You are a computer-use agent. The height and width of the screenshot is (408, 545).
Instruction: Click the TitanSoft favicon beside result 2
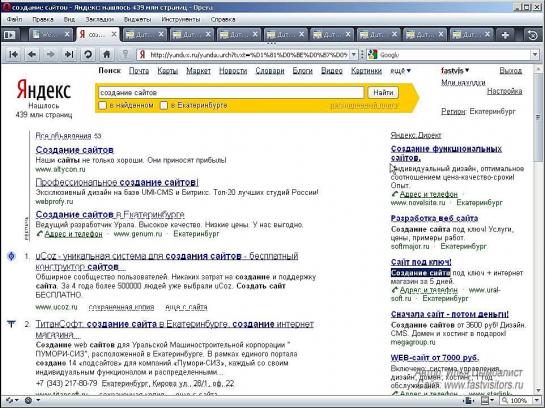11,324
